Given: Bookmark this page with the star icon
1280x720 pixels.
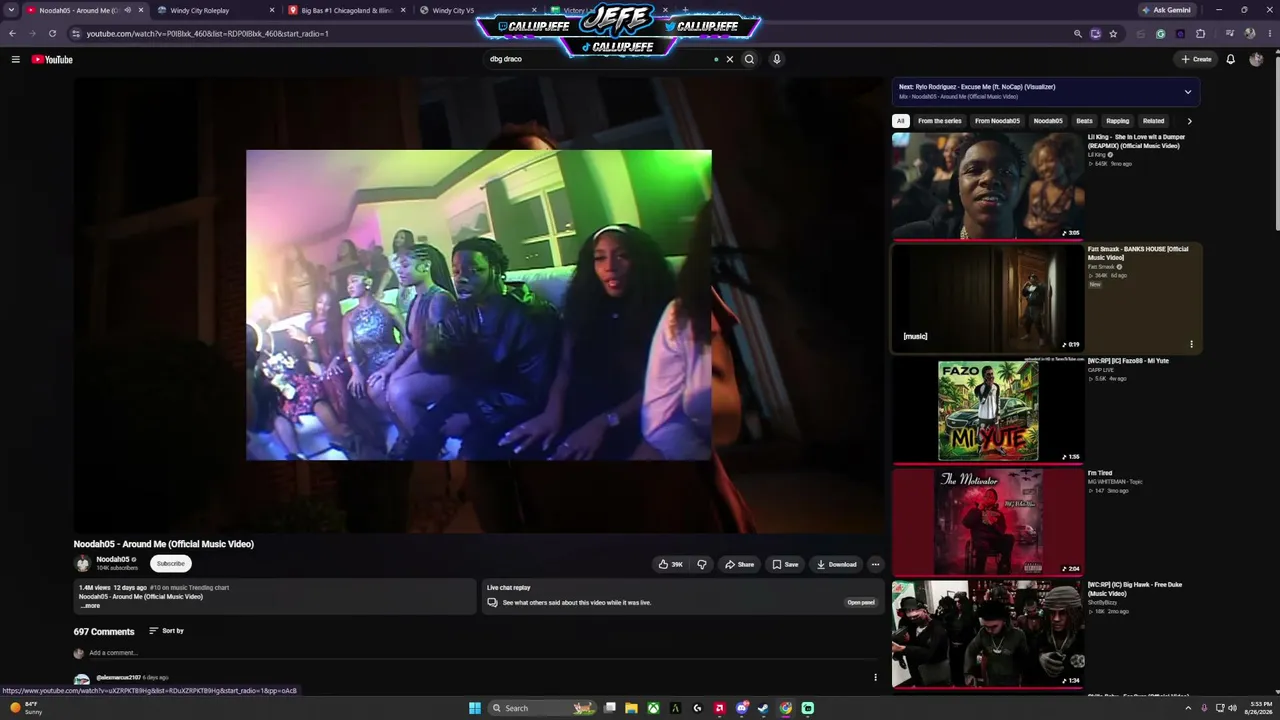Looking at the screenshot, I should click(x=1113, y=33).
